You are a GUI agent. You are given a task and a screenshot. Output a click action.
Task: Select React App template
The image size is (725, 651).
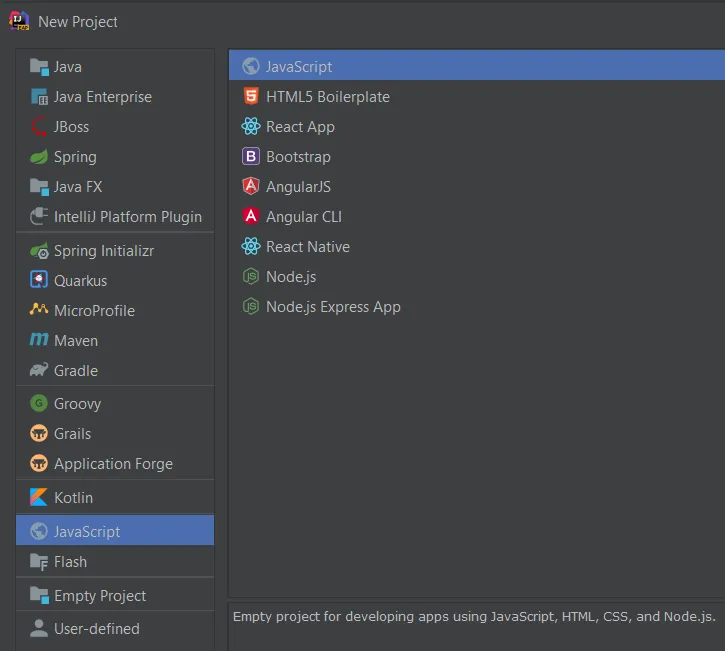pyautogui.click(x=477, y=127)
